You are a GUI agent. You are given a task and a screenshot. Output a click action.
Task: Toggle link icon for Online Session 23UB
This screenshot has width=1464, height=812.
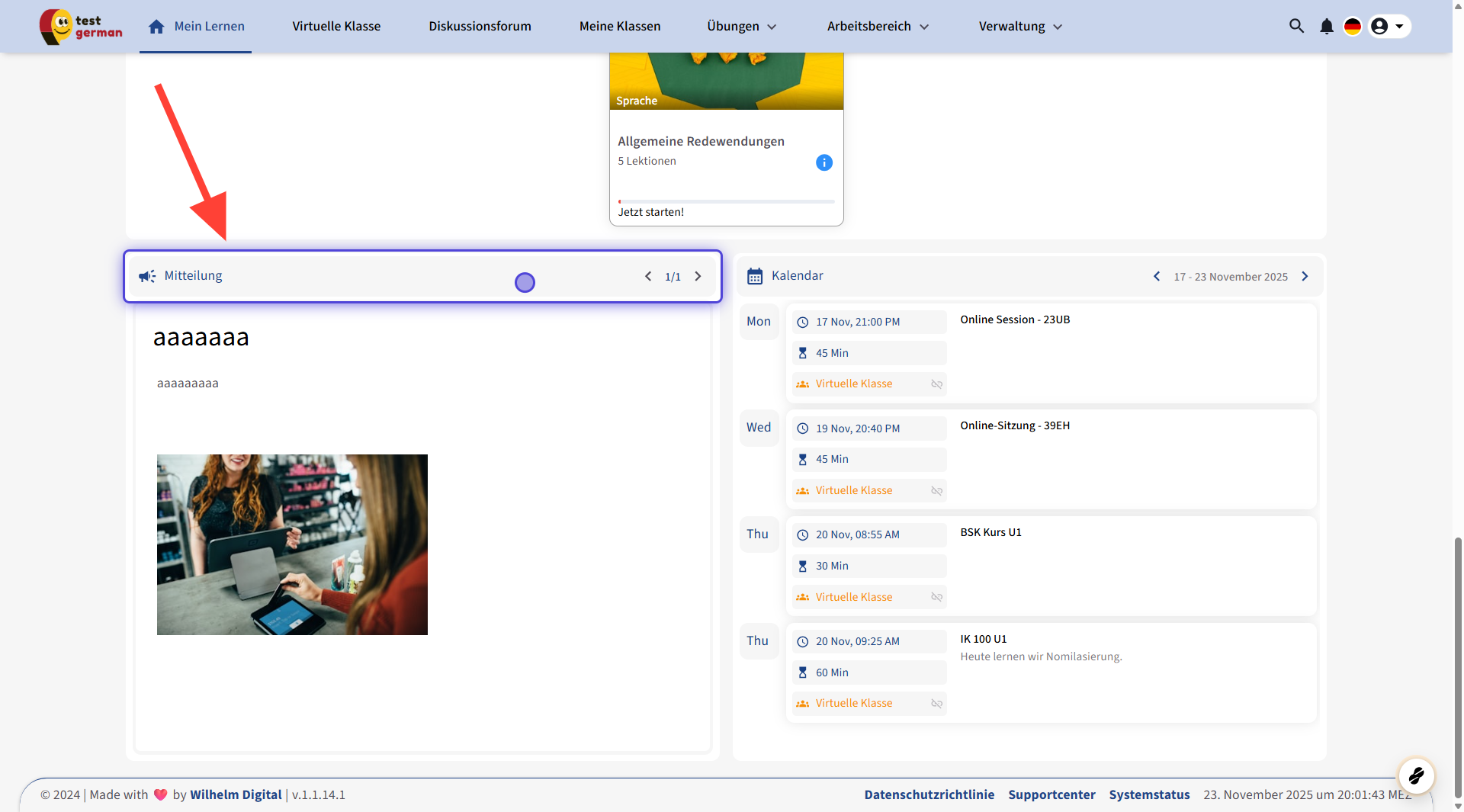(x=937, y=384)
